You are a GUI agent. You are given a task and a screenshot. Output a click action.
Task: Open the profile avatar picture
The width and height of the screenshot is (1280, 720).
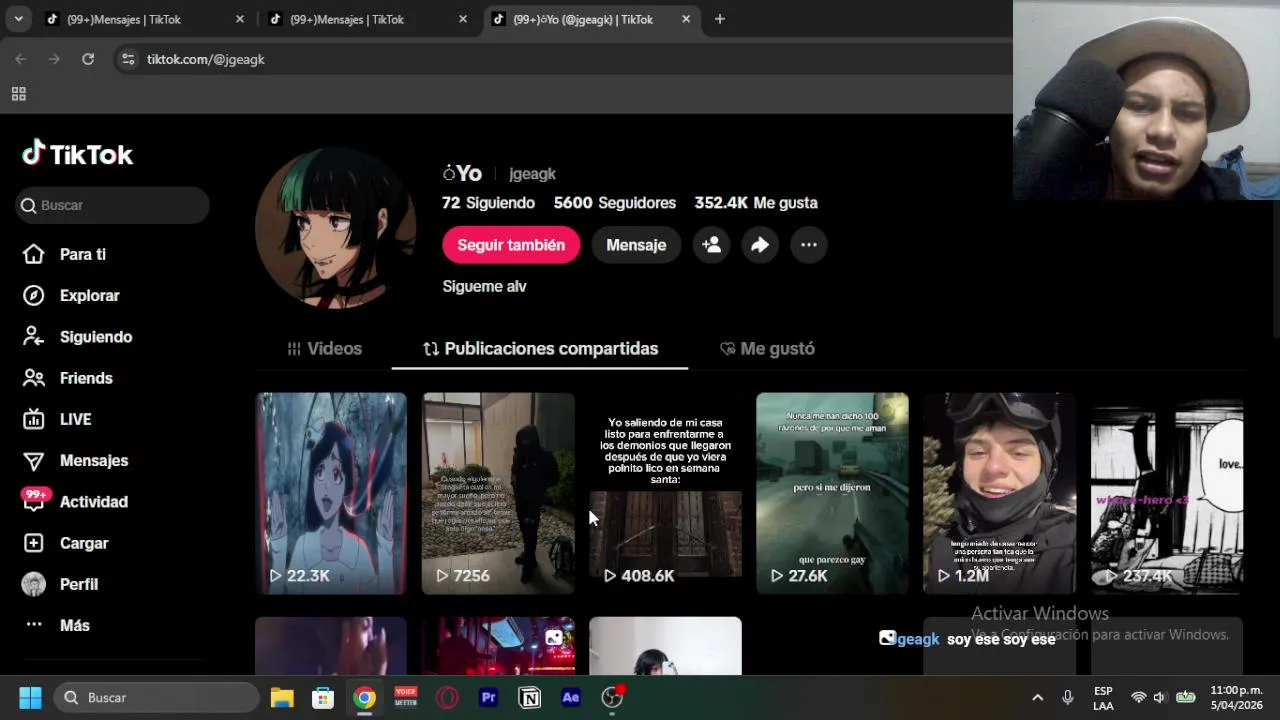click(335, 229)
